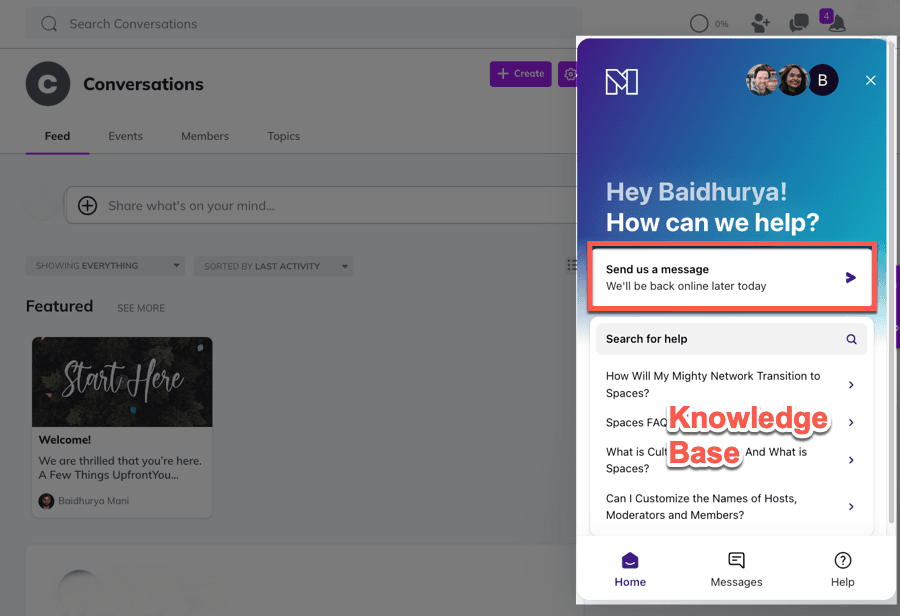Open the Start Here welcome post thumbnail
Screen dimensions: 900x616
pos(122,382)
